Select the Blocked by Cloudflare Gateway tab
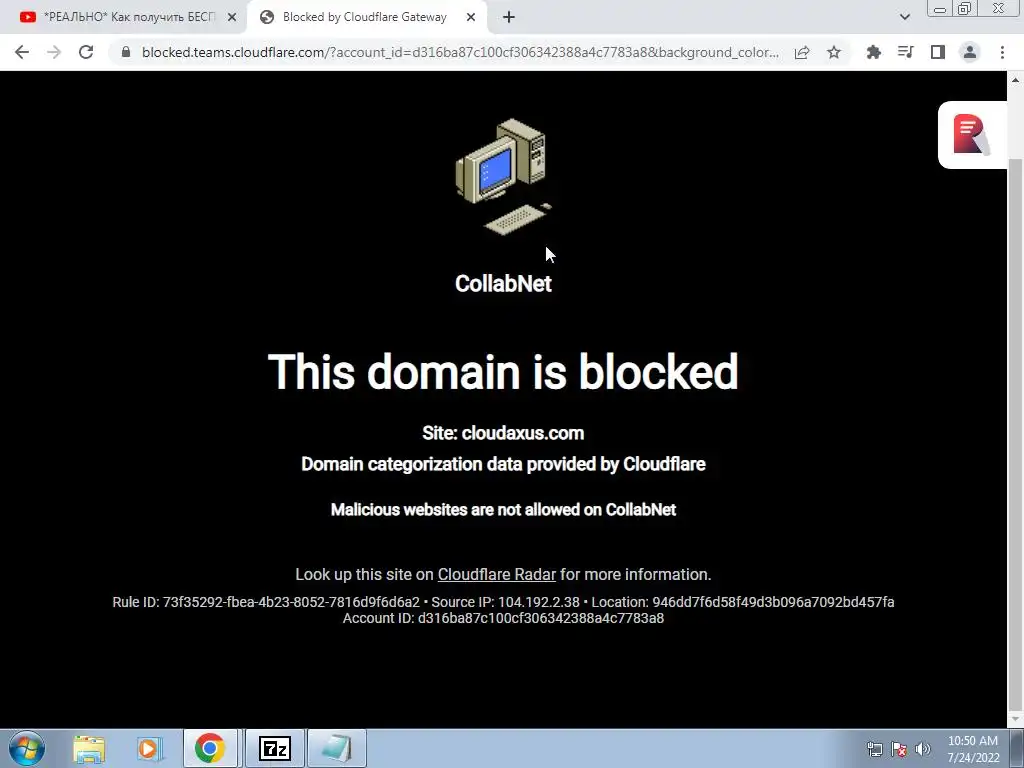This screenshot has width=1024, height=768. pyautogui.click(x=364, y=17)
